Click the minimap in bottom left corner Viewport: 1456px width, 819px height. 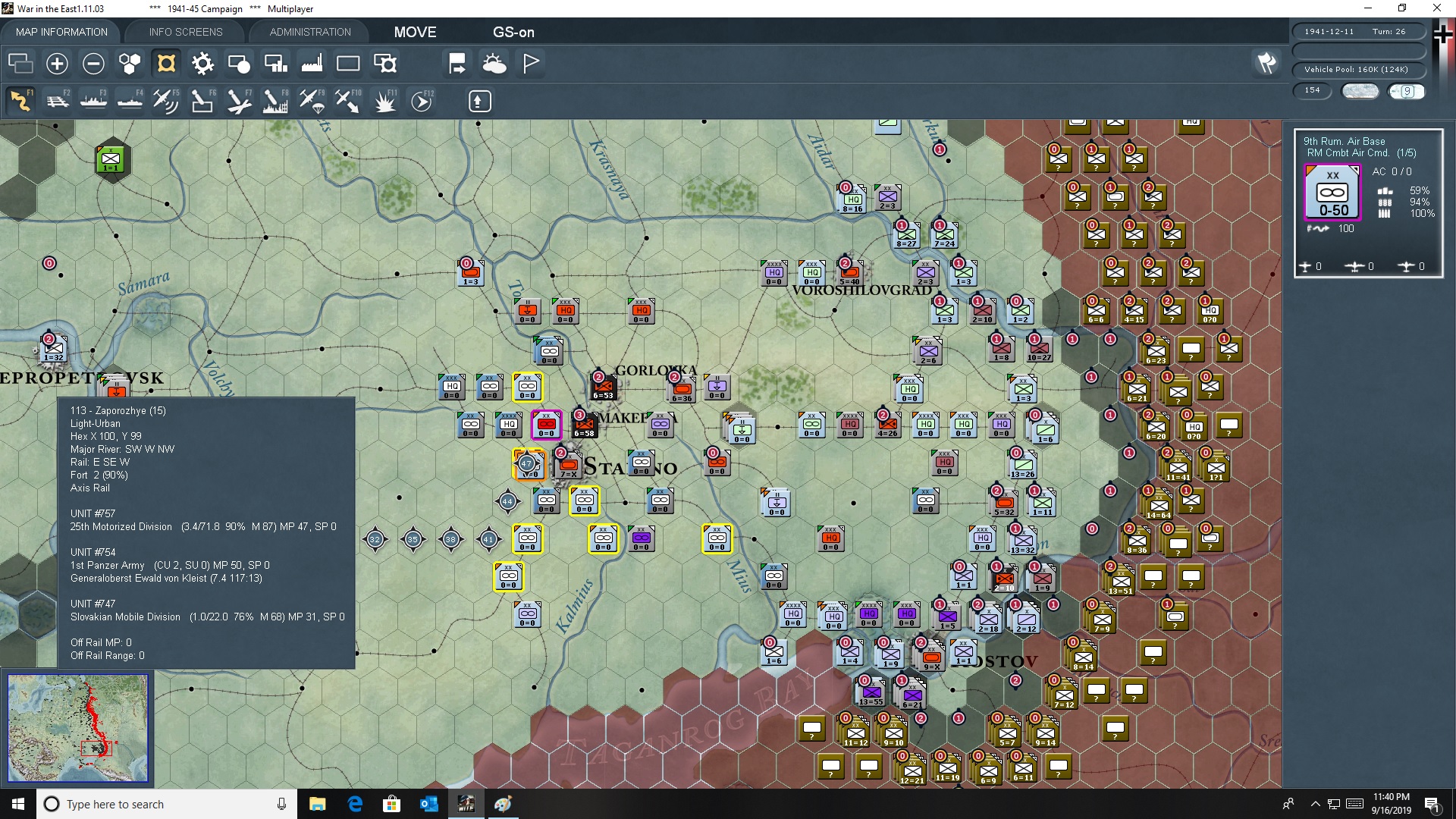[78, 728]
